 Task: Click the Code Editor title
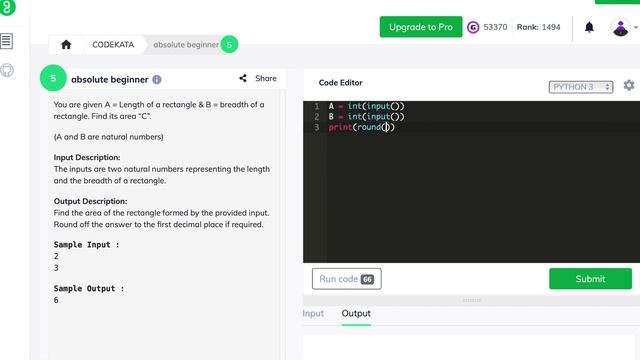340,82
